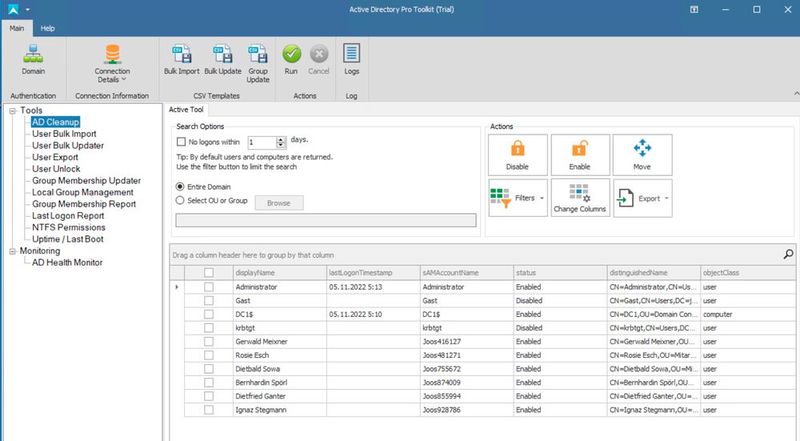Check the DC1$ row checkbox
Image resolution: width=800 pixels, height=441 pixels.
pyautogui.click(x=209, y=314)
